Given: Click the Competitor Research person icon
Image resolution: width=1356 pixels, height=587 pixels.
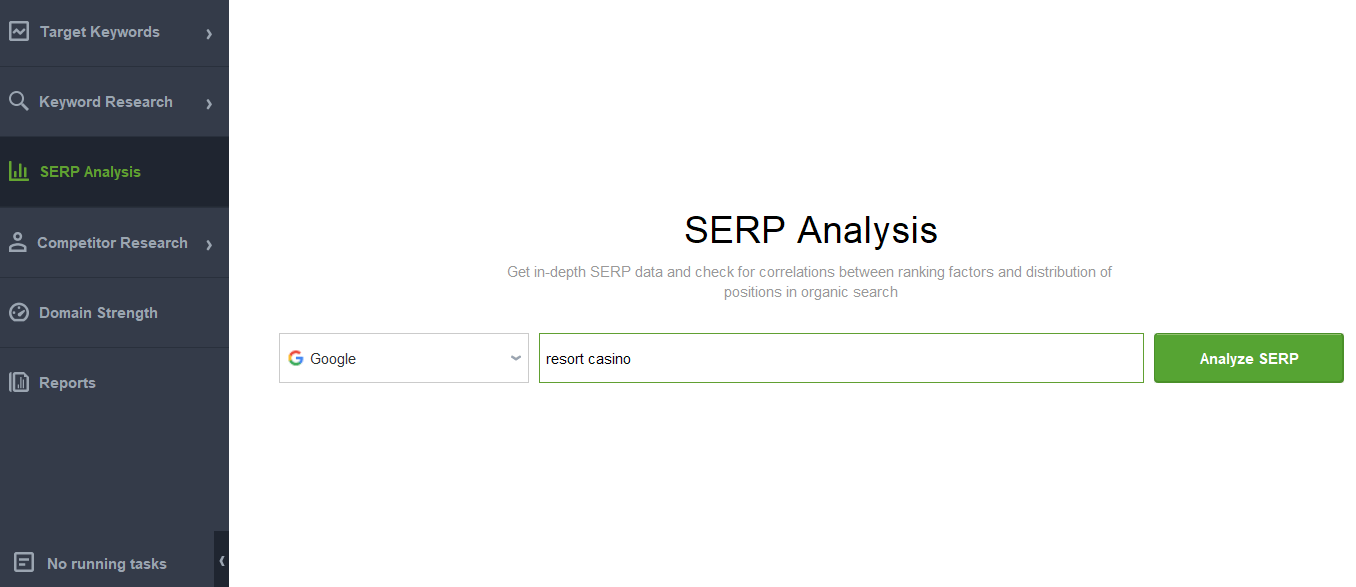Looking at the screenshot, I should pos(17,242).
